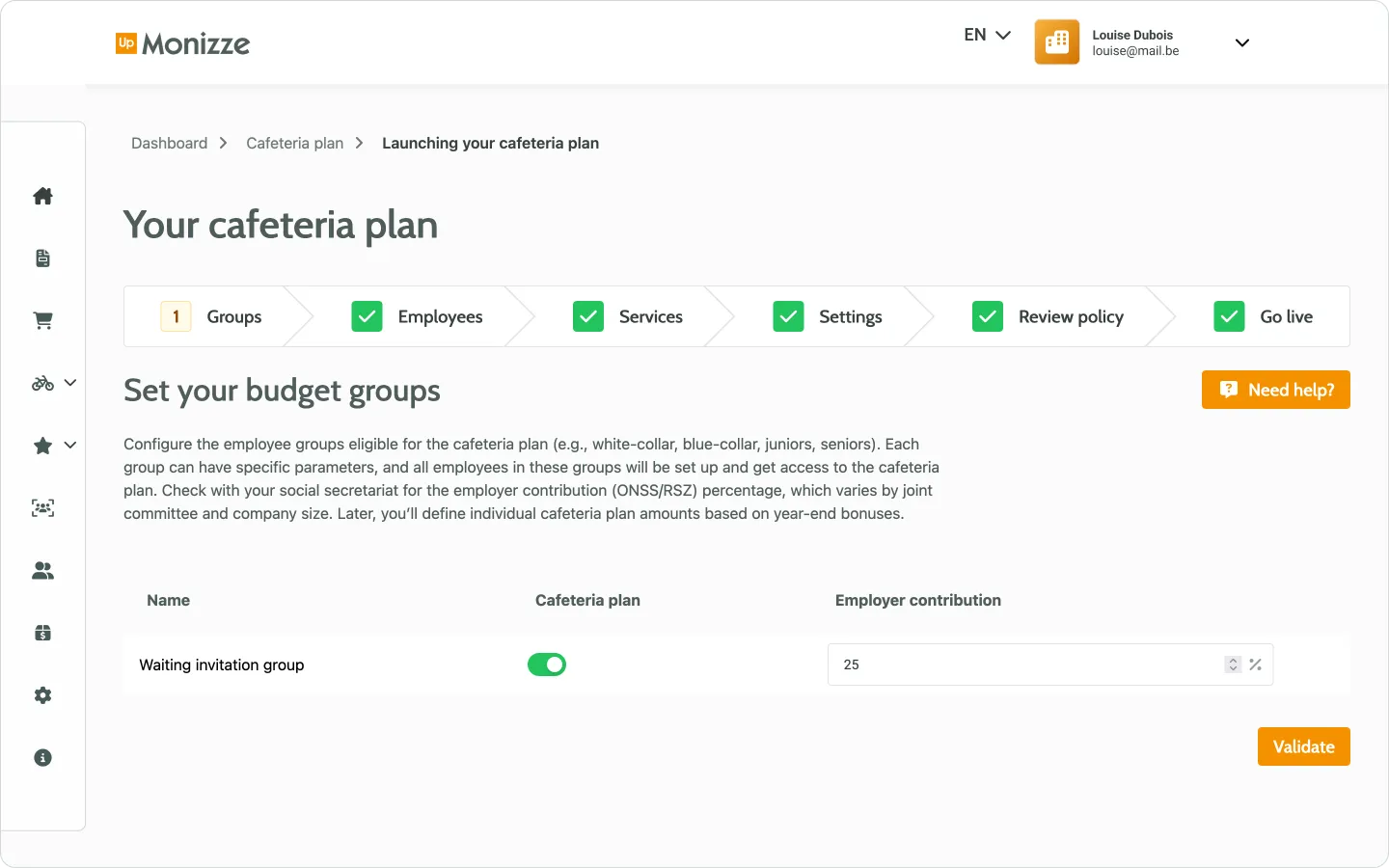
Task: Expand the account chevron beside Louise Dubois
Action: point(1242,42)
